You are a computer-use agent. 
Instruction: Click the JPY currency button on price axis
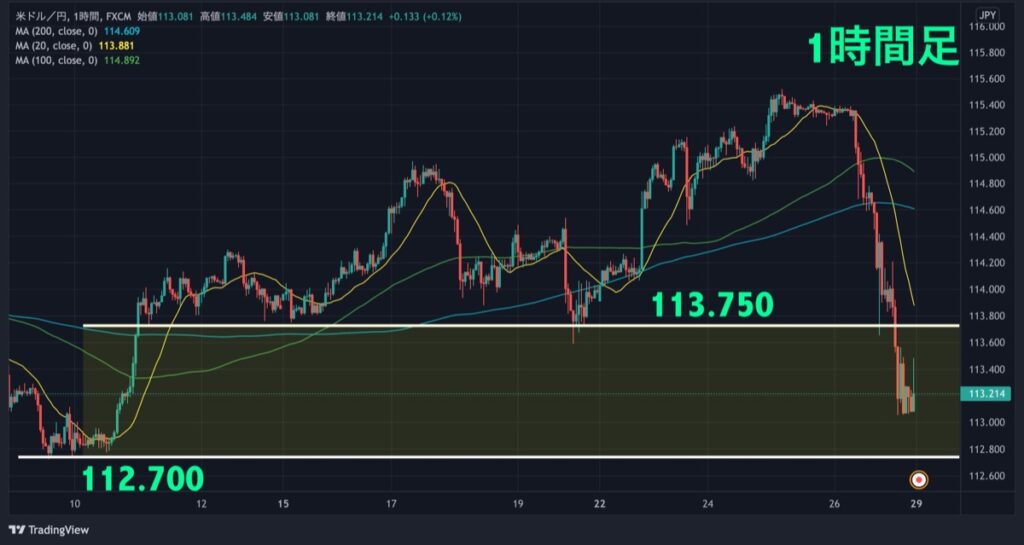[985, 14]
